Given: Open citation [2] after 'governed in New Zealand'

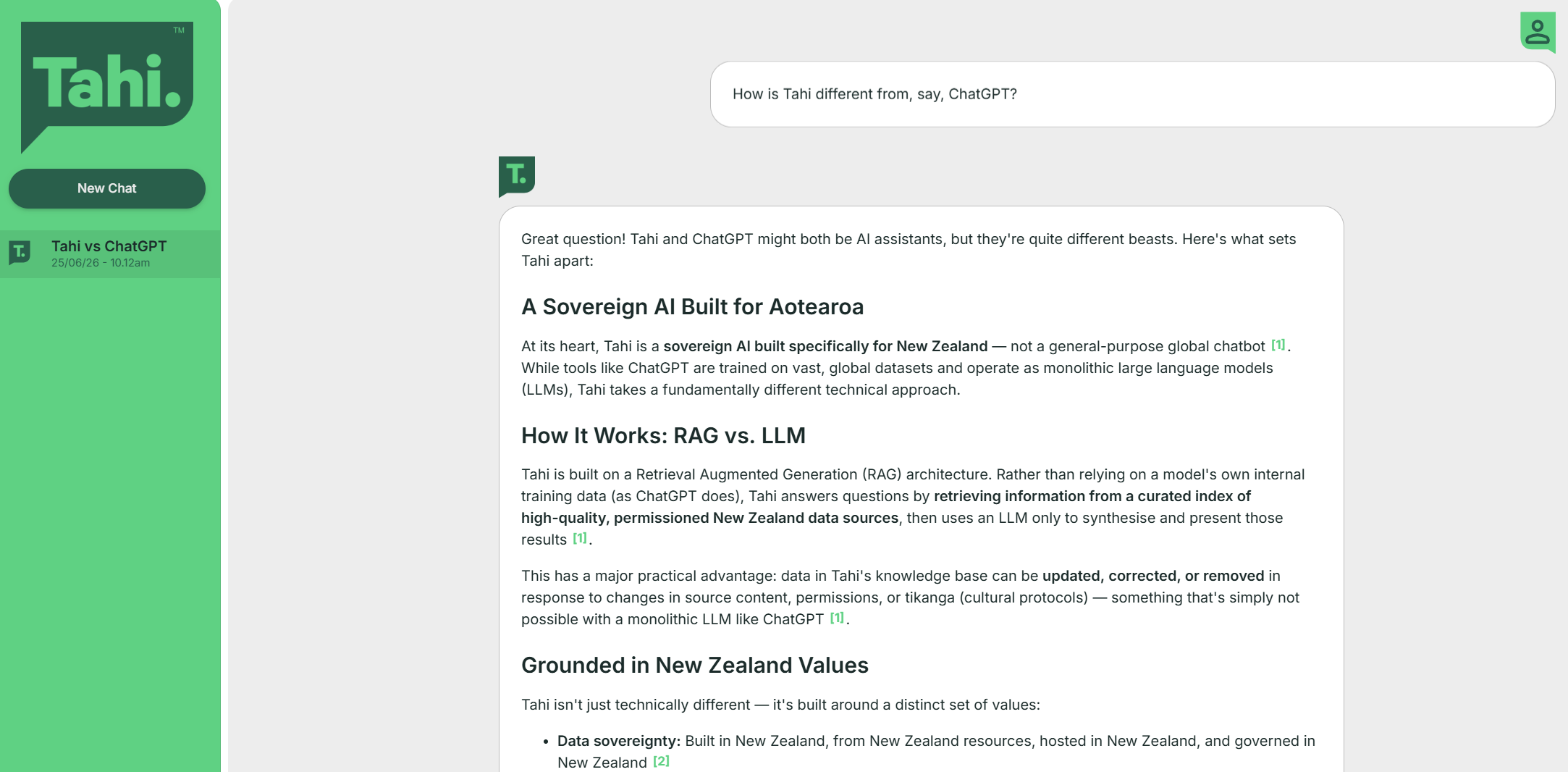Looking at the screenshot, I should click(661, 761).
